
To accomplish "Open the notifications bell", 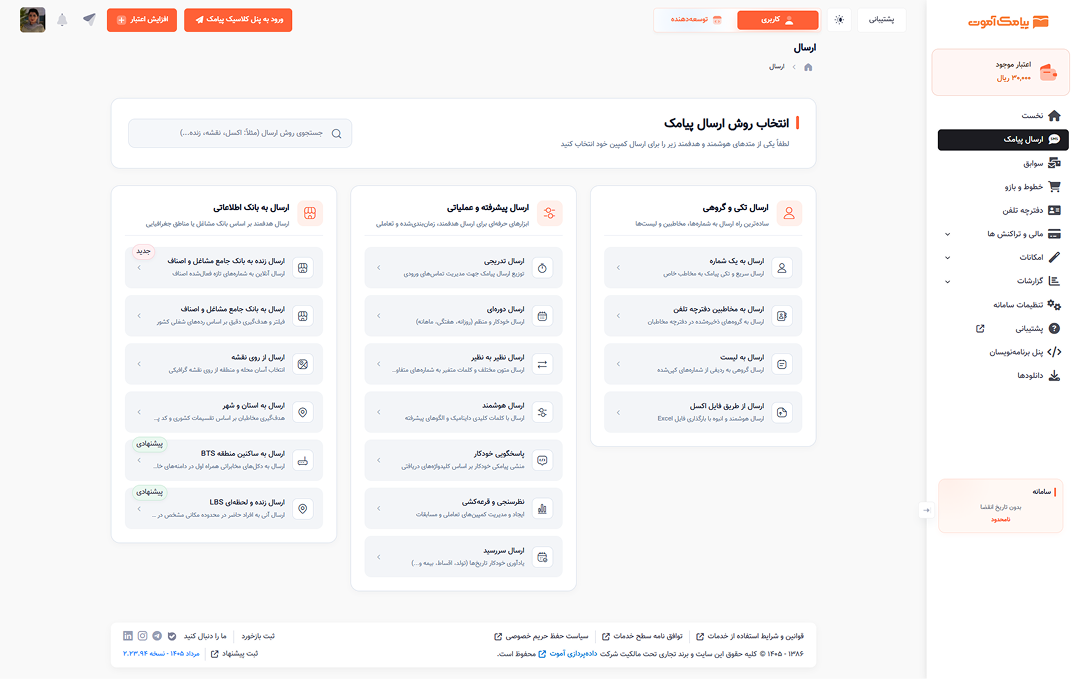I will pyautogui.click(x=62, y=20).
